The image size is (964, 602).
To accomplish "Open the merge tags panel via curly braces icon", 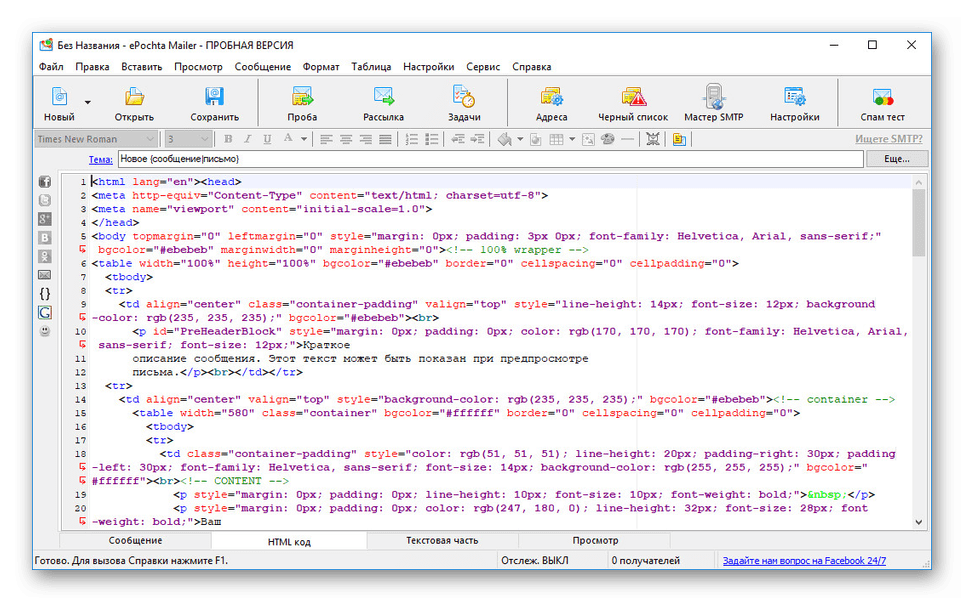I will tap(44, 293).
